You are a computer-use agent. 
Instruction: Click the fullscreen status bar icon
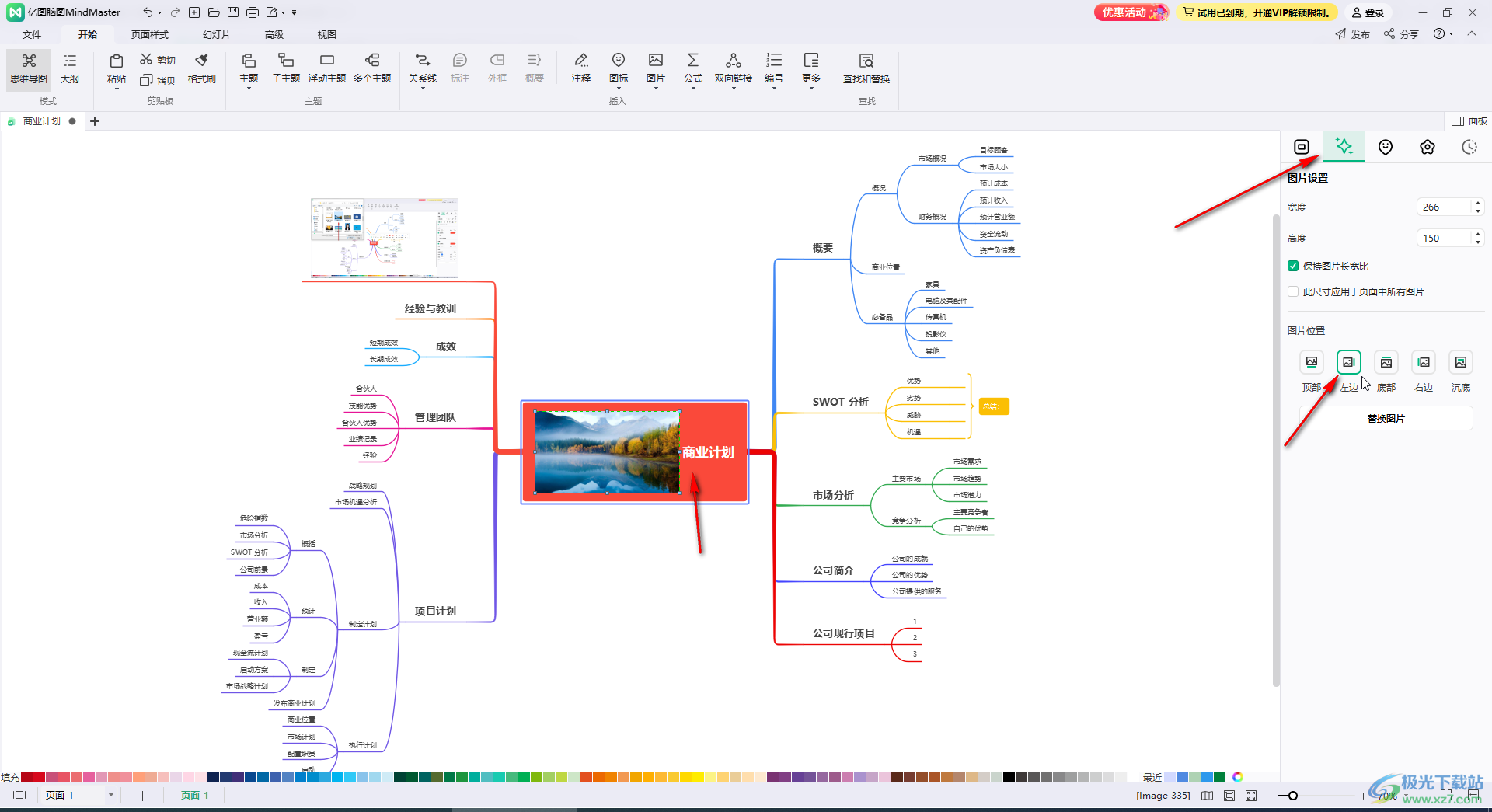(1251, 796)
